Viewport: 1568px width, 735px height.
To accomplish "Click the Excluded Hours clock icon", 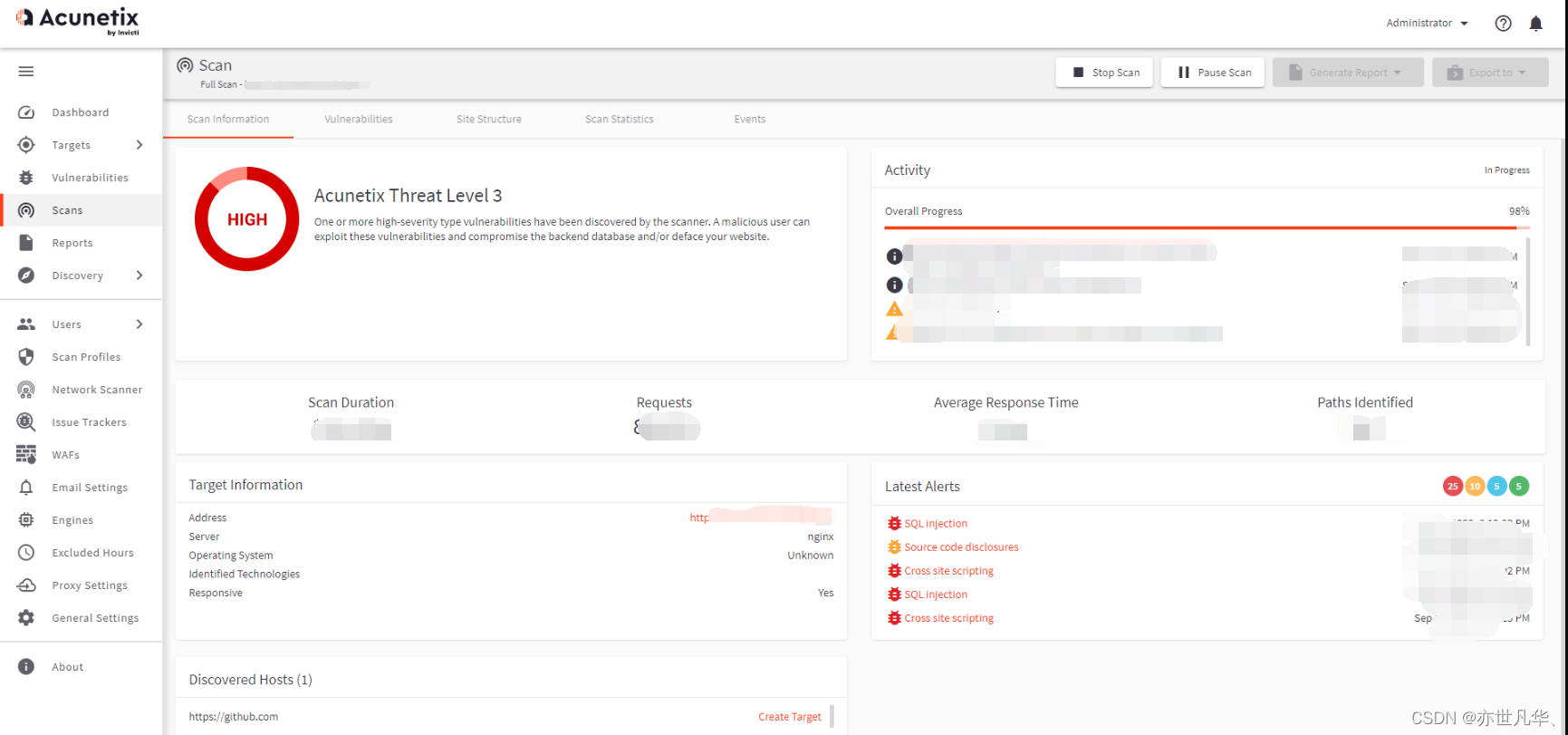I will click(x=26, y=553).
